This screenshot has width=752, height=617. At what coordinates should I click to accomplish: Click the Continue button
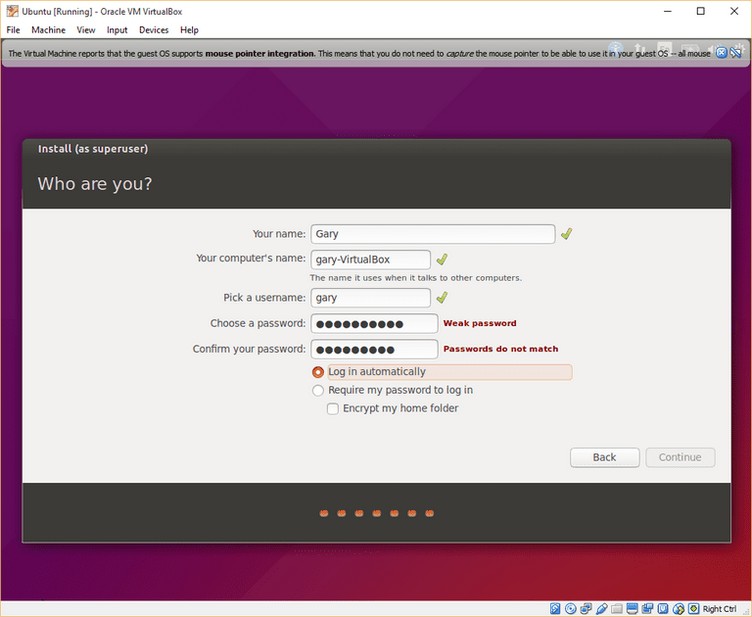680,457
